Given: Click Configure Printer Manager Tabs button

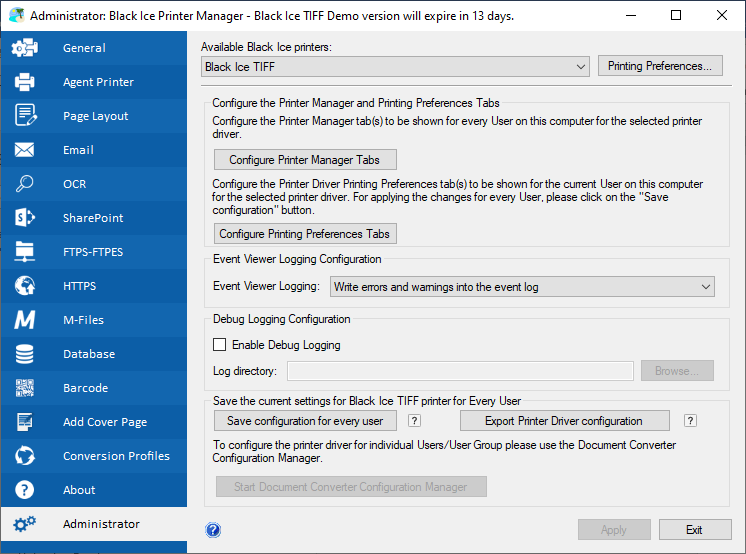Looking at the screenshot, I should point(305,160).
